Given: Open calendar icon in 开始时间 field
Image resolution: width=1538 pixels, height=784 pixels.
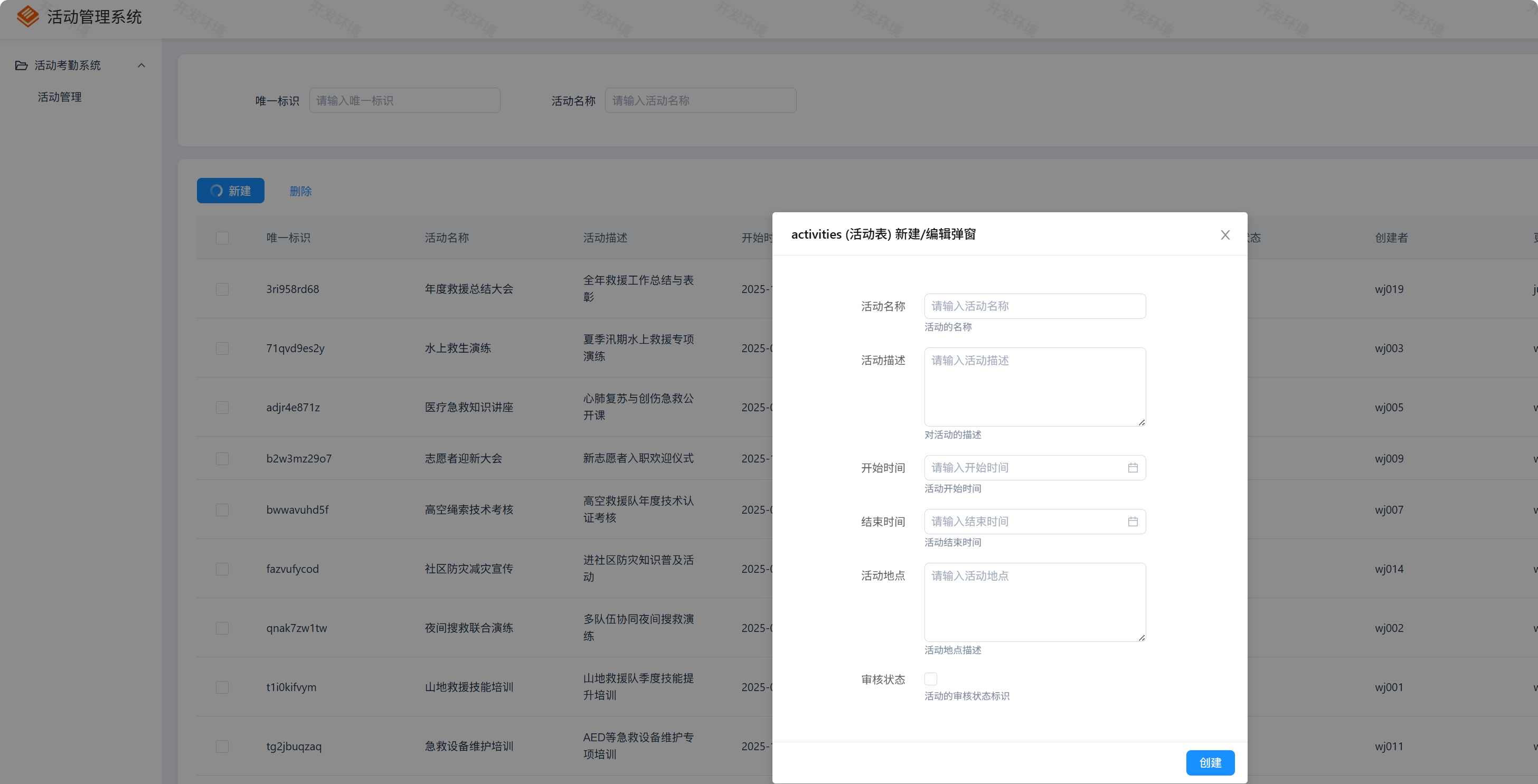Looking at the screenshot, I should (1132, 468).
